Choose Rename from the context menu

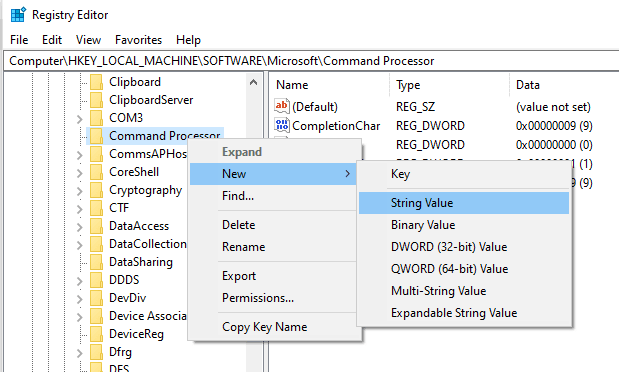coord(274,247)
